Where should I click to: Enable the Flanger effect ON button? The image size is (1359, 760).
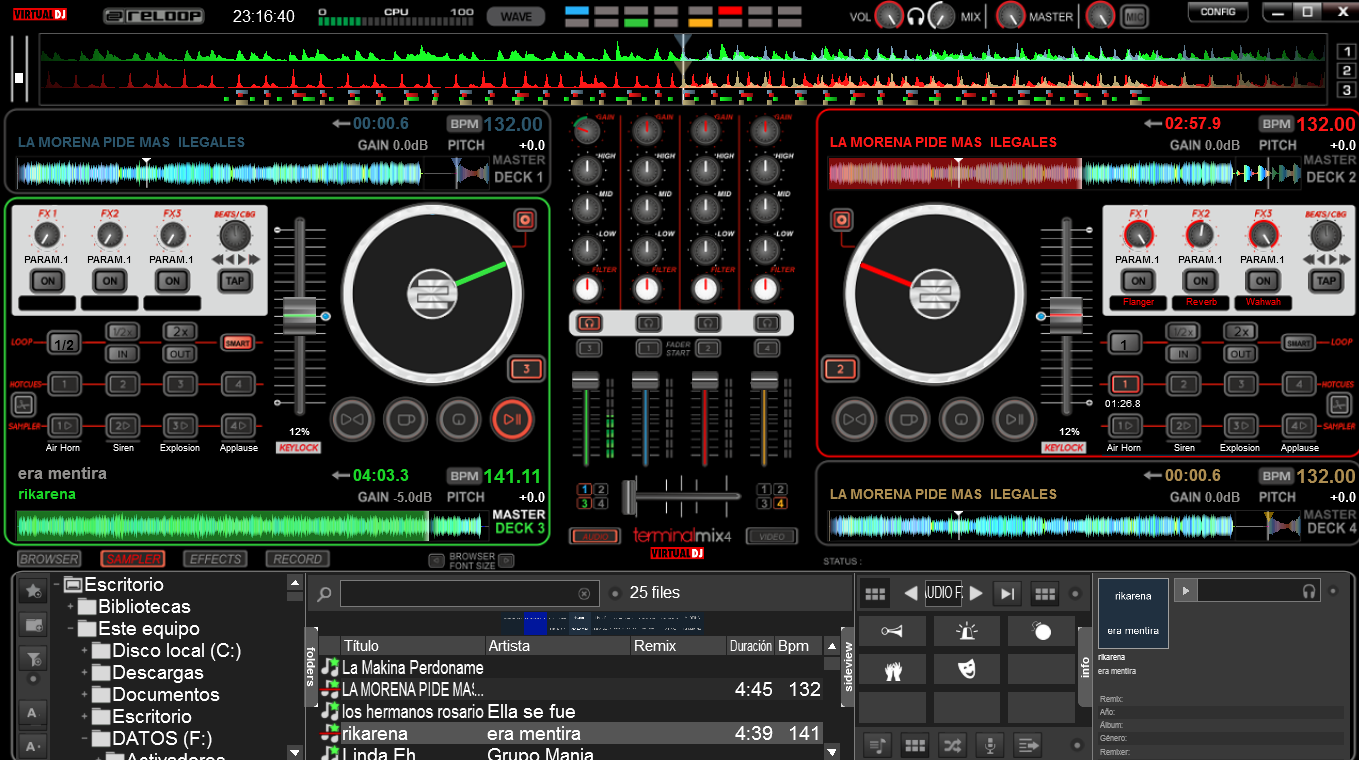pyautogui.click(x=1138, y=281)
